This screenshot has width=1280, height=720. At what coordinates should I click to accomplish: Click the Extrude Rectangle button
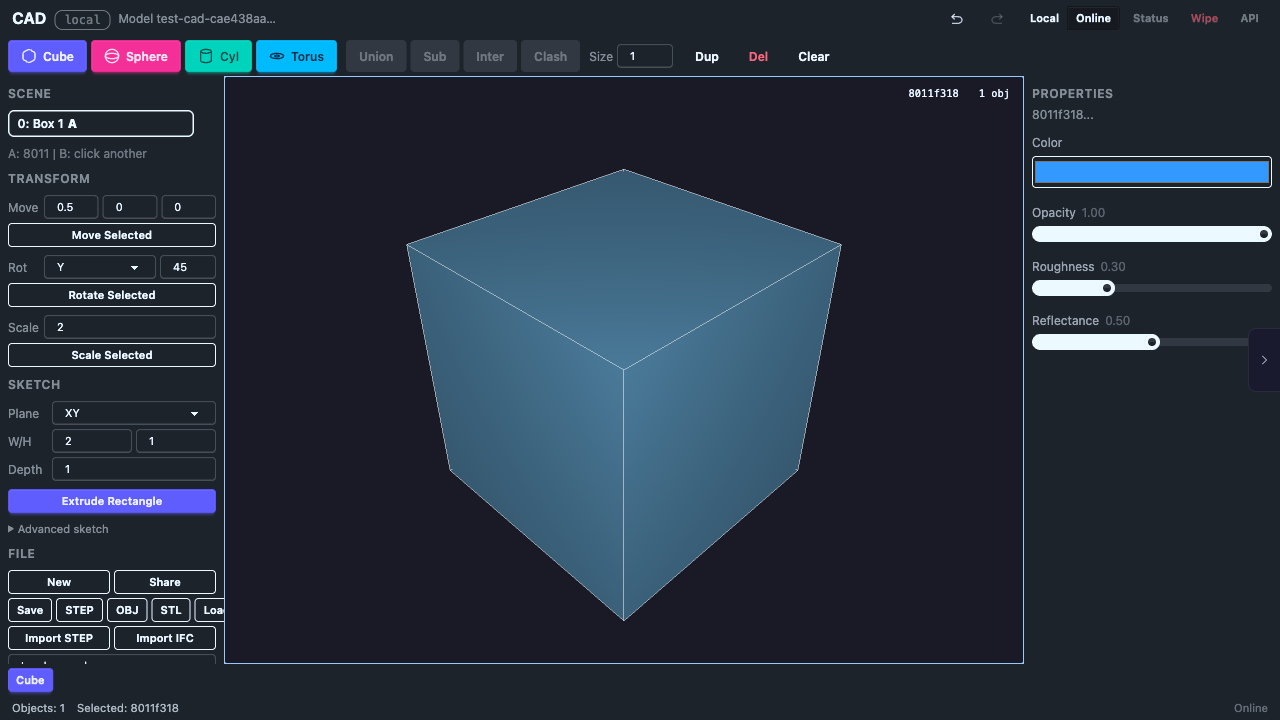[x=111, y=501]
